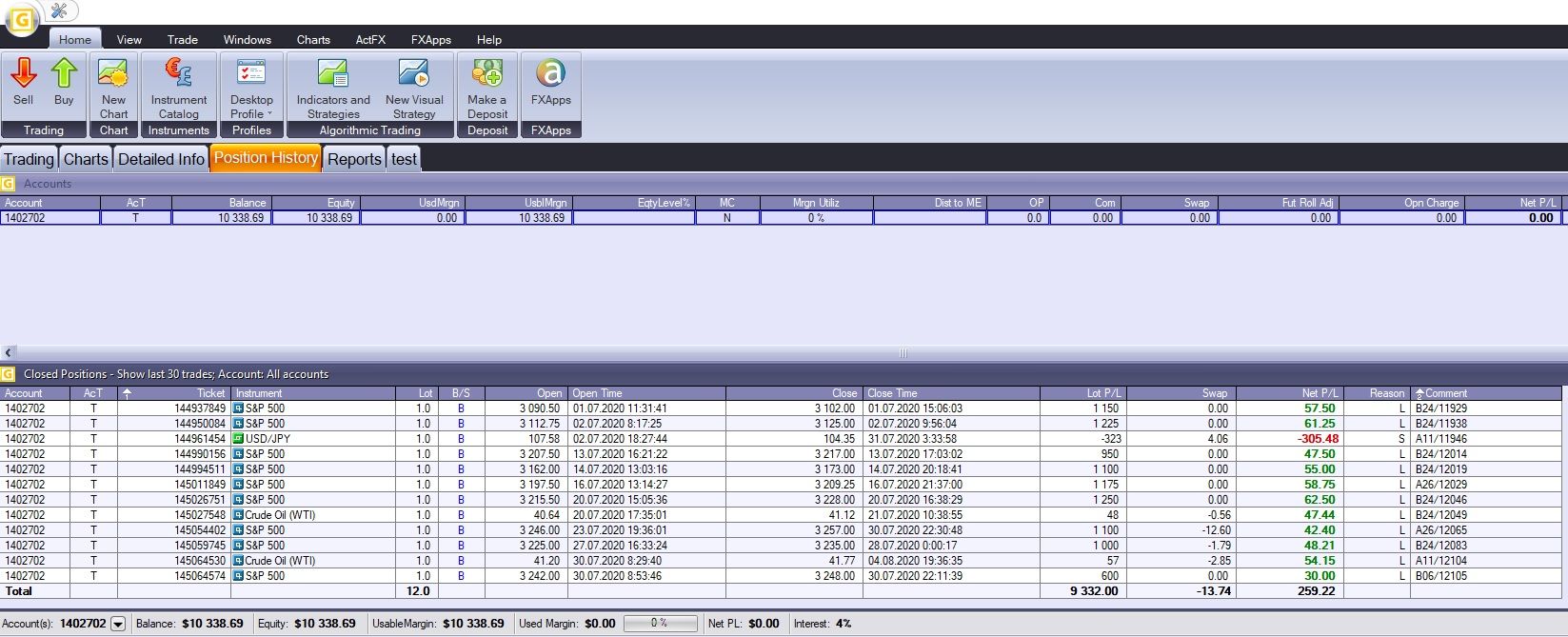Click the Reason column header
The width and height of the screenshot is (1568, 637).
tap(1377, 393)
